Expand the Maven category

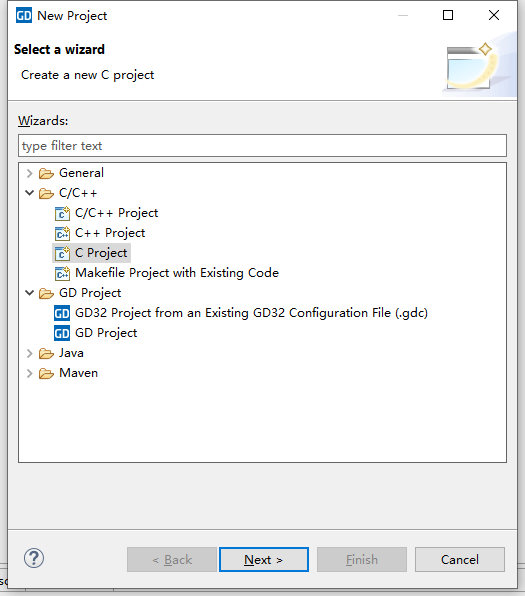pos(29,373)
